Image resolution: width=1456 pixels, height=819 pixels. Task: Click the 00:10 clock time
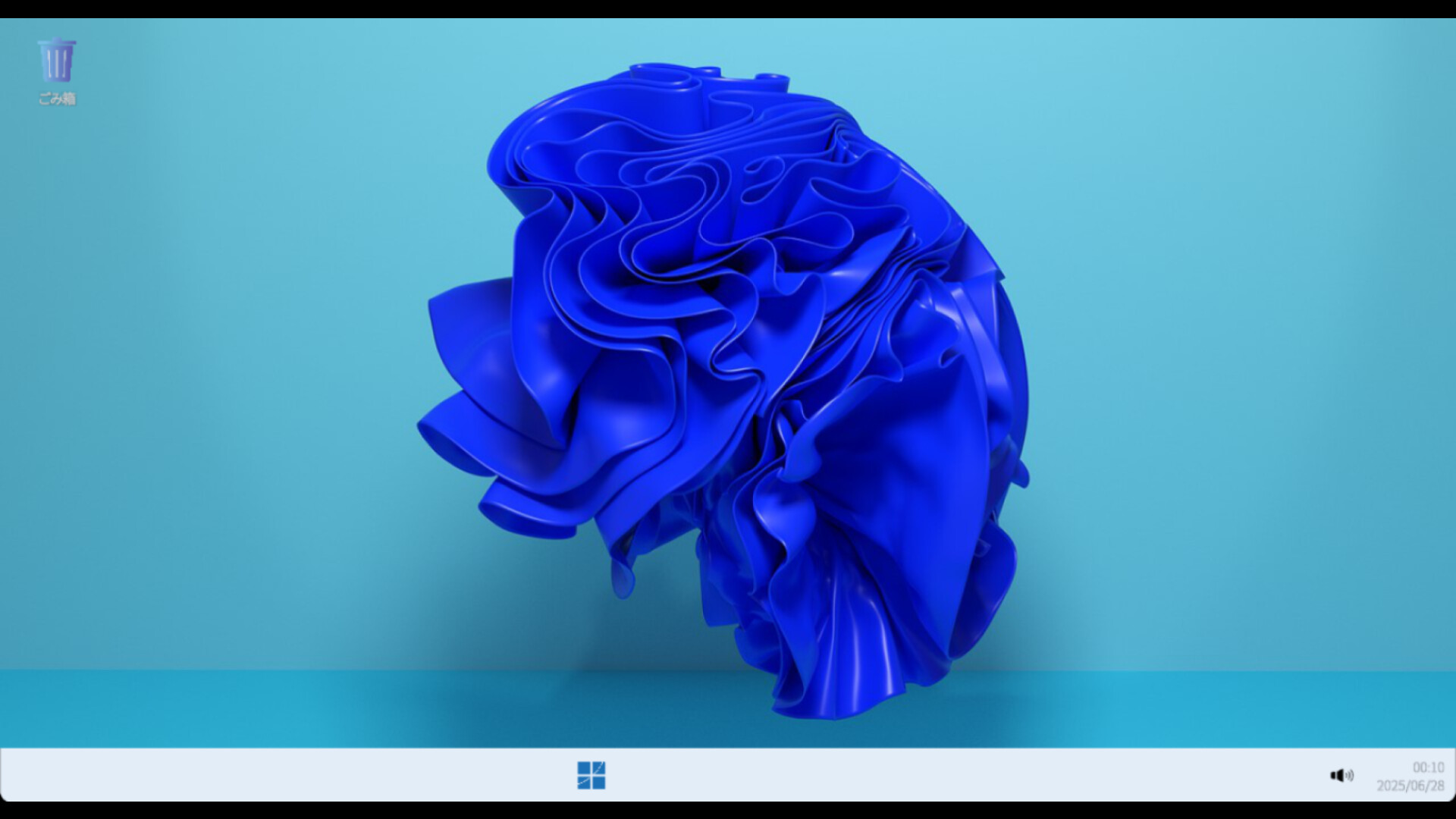(x=1428, y=767)
